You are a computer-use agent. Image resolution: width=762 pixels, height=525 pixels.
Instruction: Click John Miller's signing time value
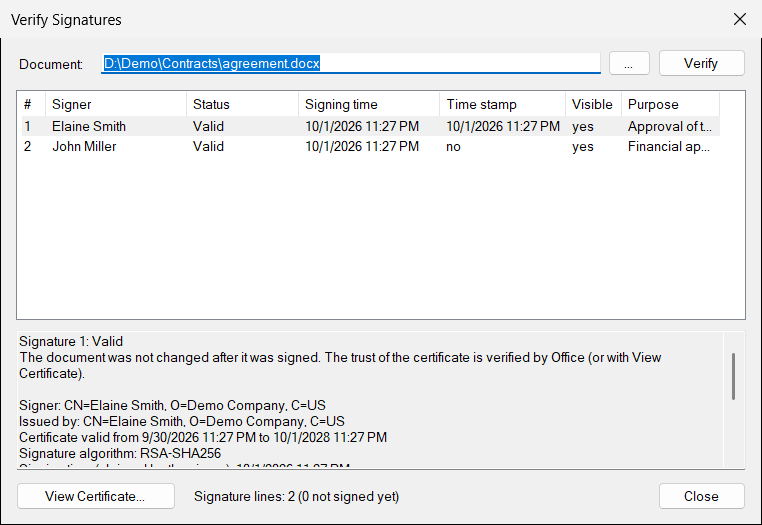pos(362,146)
